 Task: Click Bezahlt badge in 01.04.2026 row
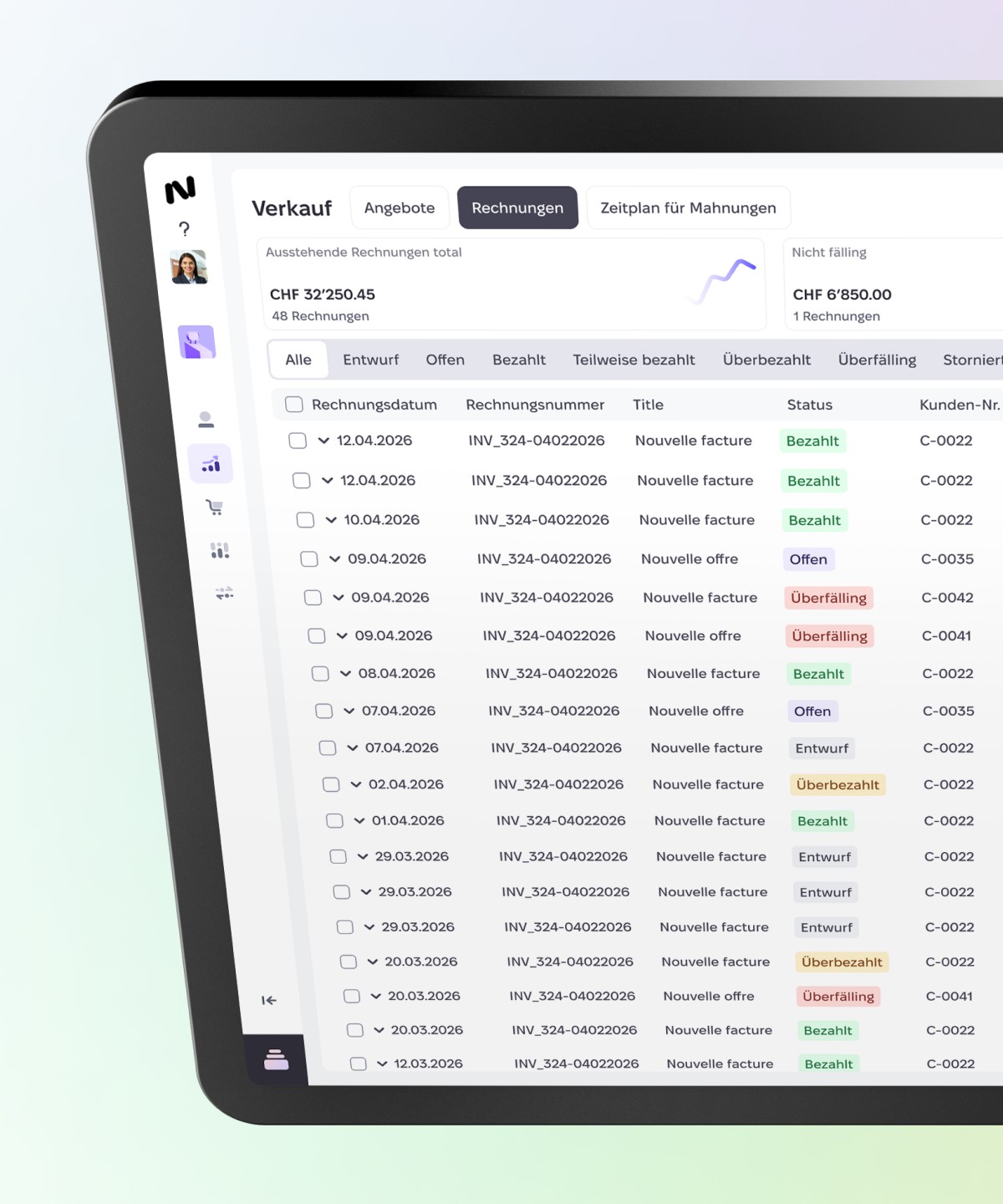822,821
